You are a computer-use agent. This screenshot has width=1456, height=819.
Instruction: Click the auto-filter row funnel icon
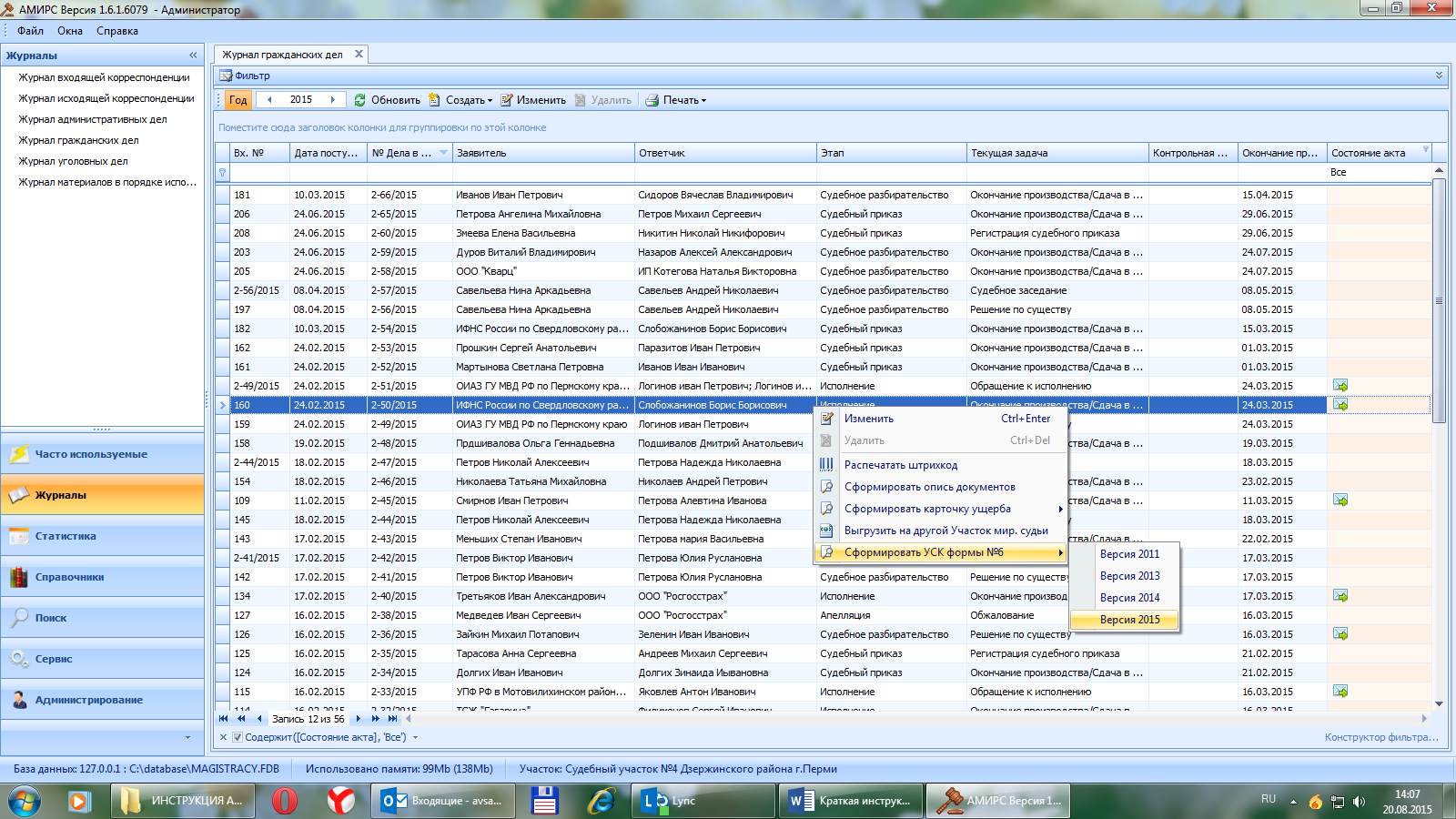point(222,172)
